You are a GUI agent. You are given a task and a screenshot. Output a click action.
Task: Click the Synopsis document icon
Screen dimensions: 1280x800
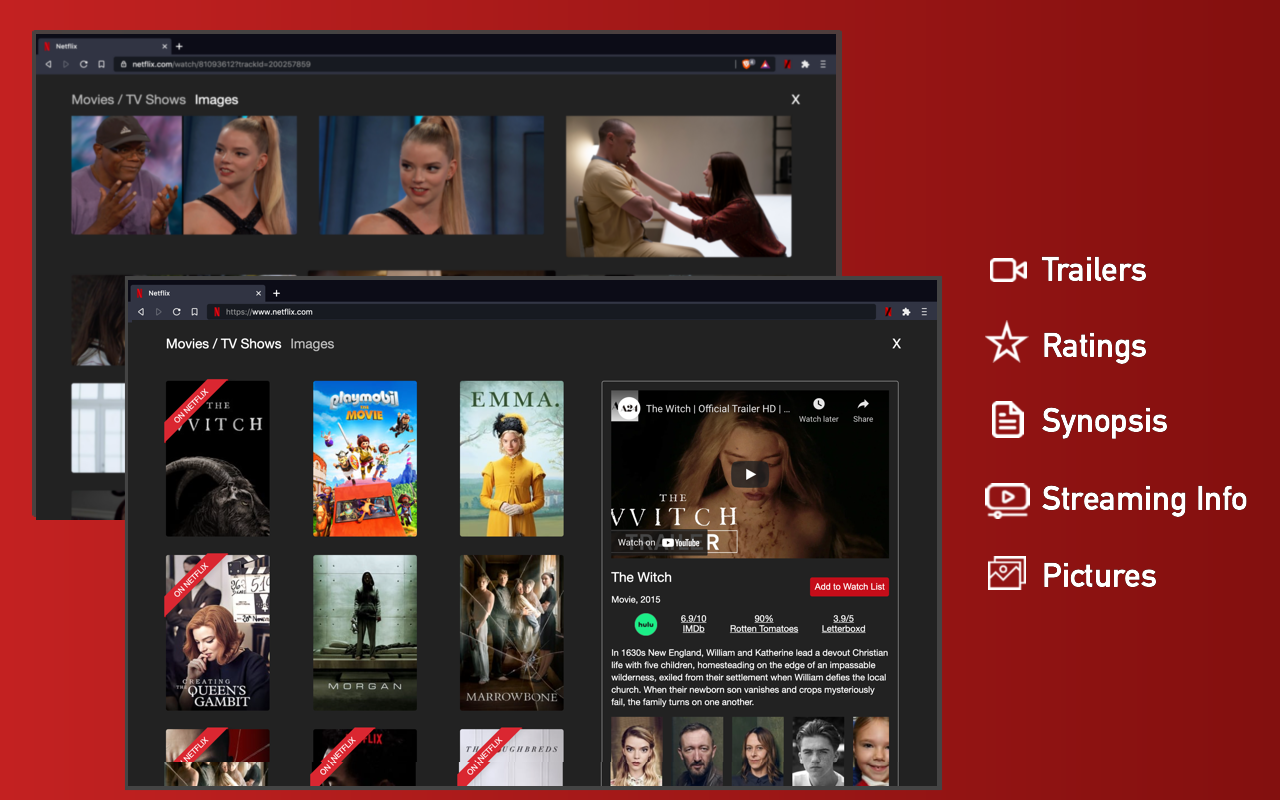click(x=1005, y=420)
